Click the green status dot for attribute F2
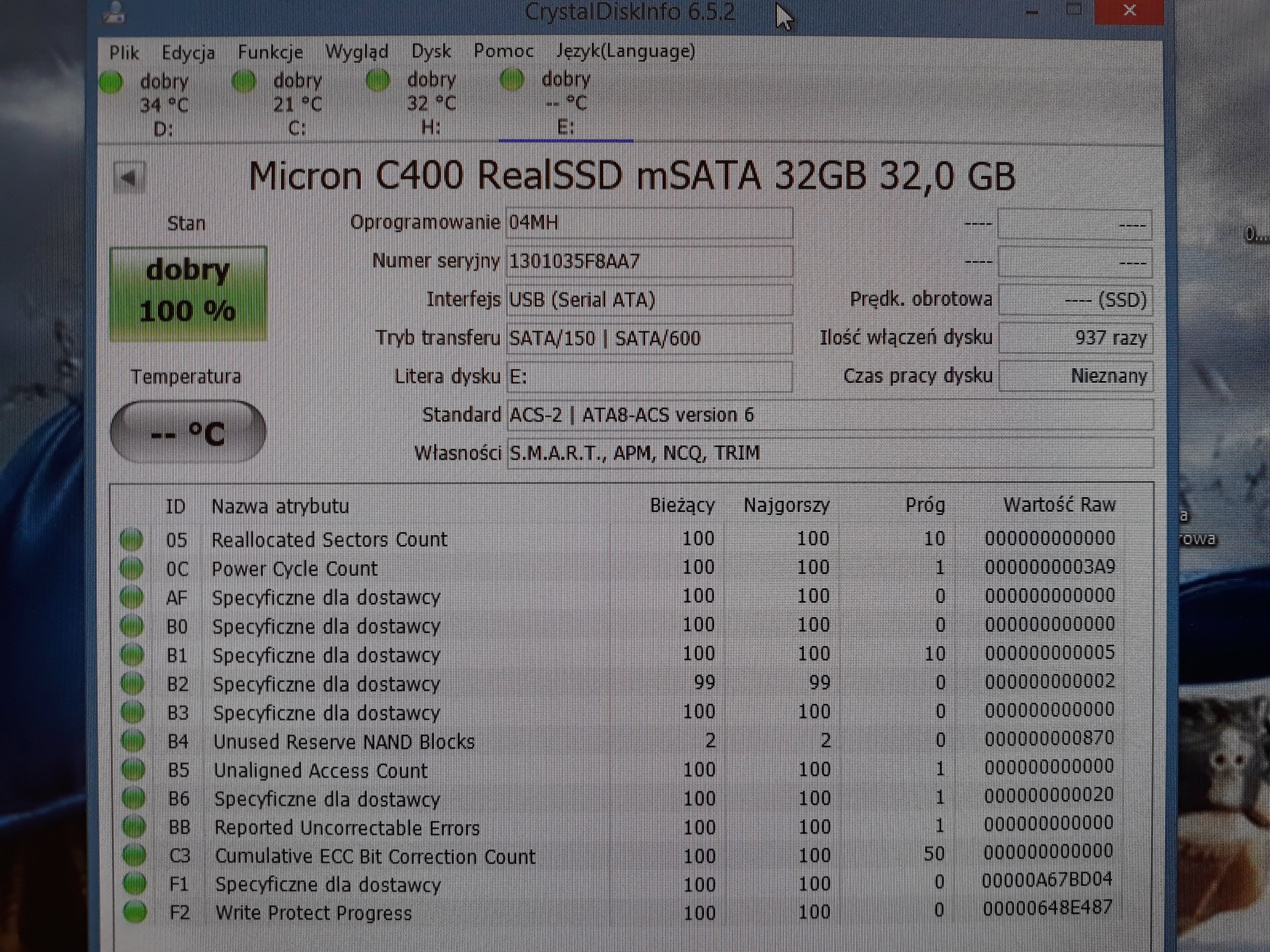The height and width of the screenshot is (952, 1270). [x=135, y=912]
